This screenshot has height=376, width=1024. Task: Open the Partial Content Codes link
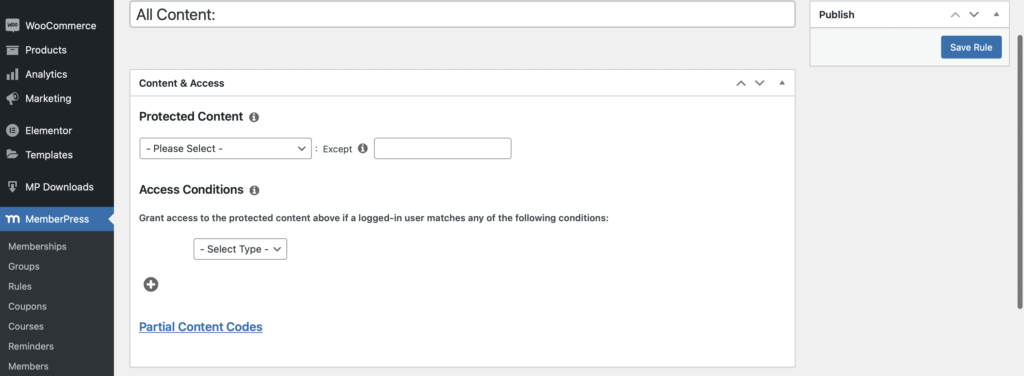(x=200, y=326)
